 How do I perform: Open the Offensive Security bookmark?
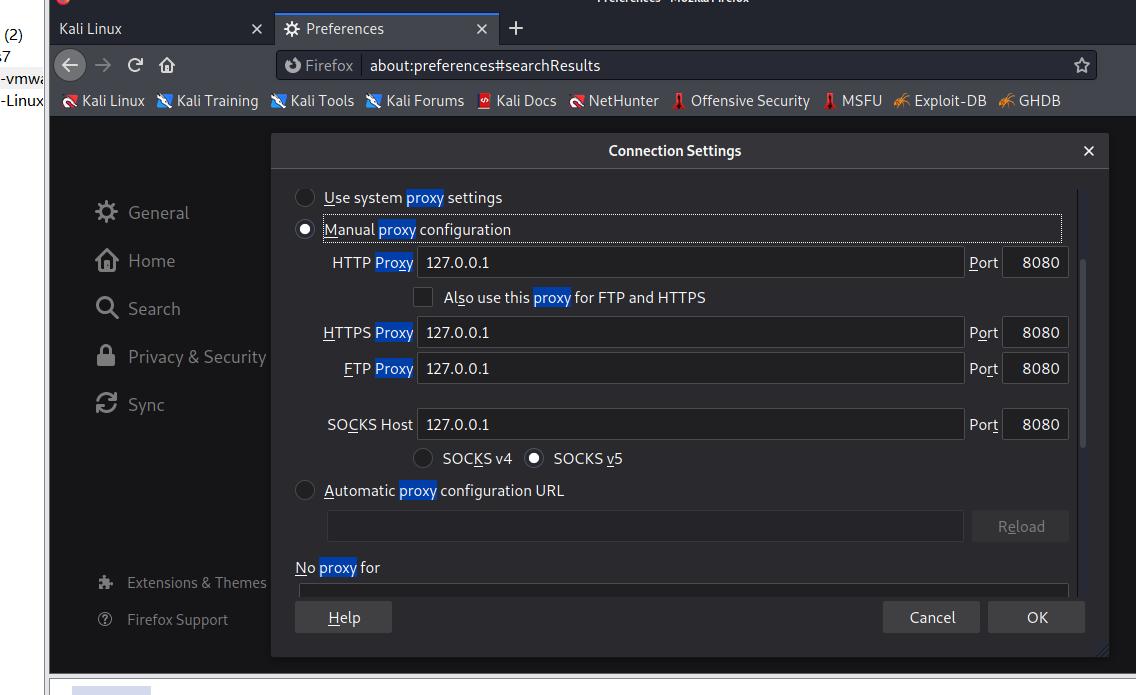tap(740, 100)
